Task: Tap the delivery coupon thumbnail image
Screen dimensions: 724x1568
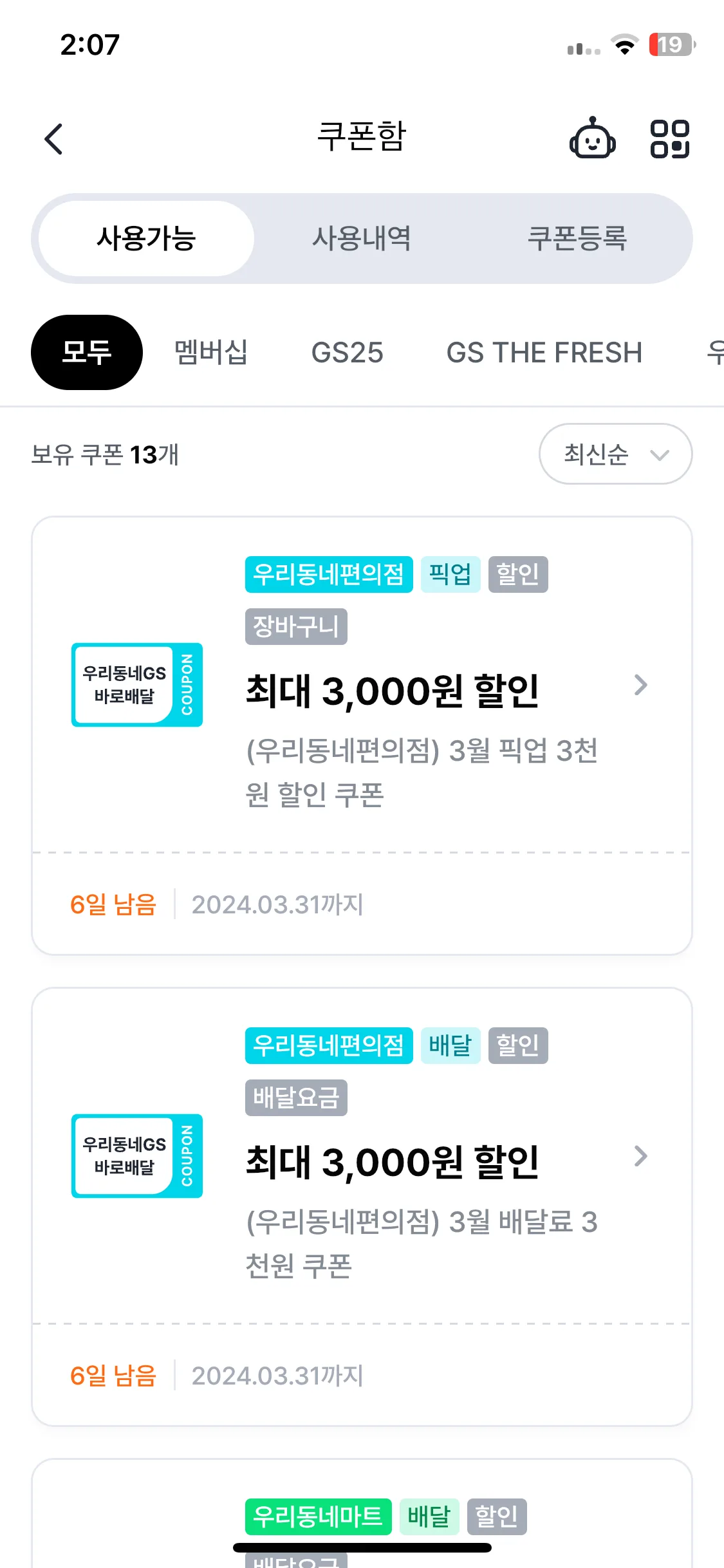Action: tap(137, 1156)
